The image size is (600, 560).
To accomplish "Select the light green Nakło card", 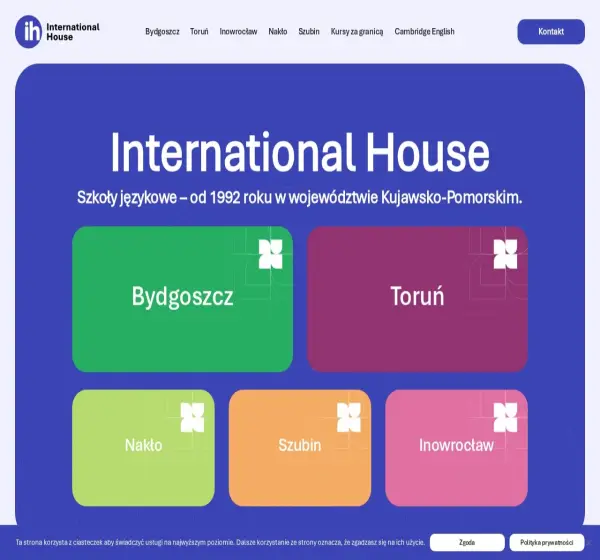I will tap(143, 448).
